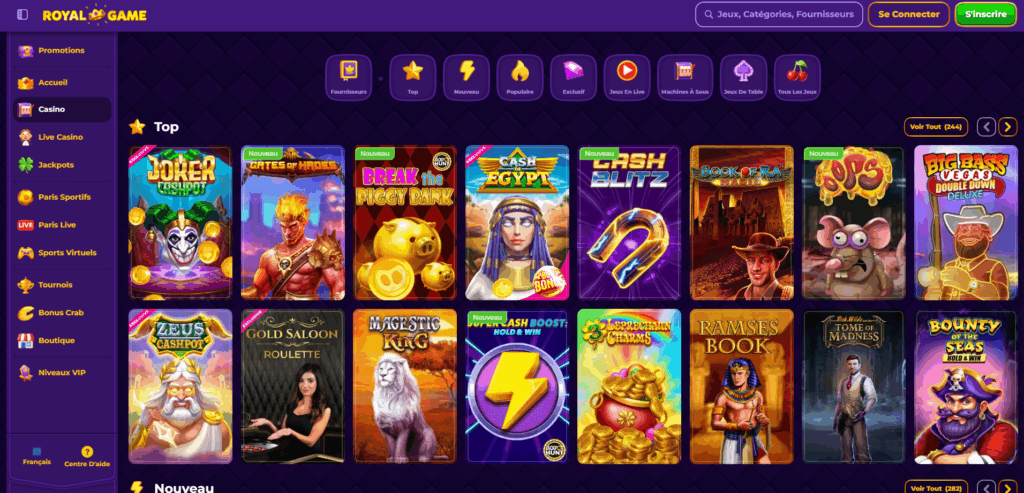Focus the game search field
Screen dimensions: 1024x493
(778, 14)
